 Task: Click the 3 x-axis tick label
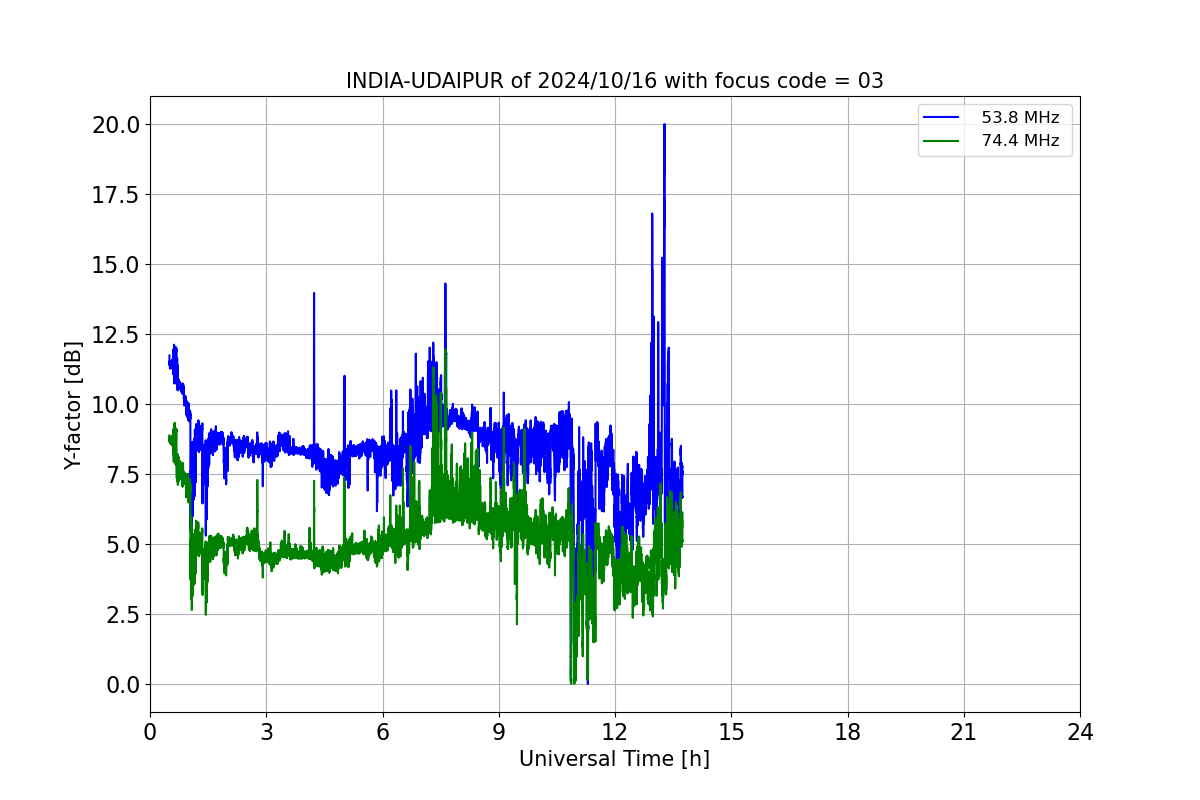click(266, 732)
